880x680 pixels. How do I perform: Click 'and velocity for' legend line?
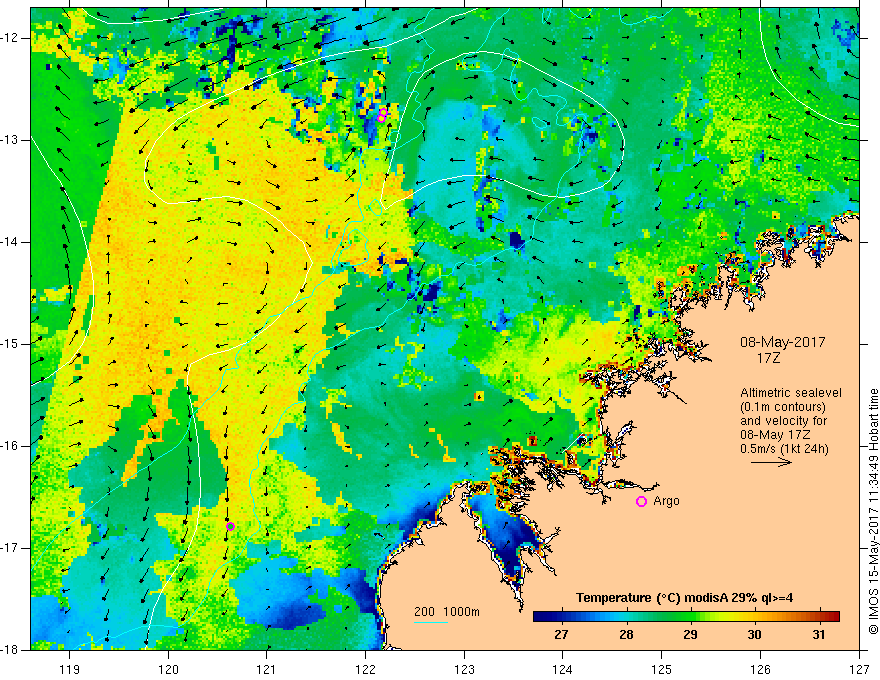(783, 421)
